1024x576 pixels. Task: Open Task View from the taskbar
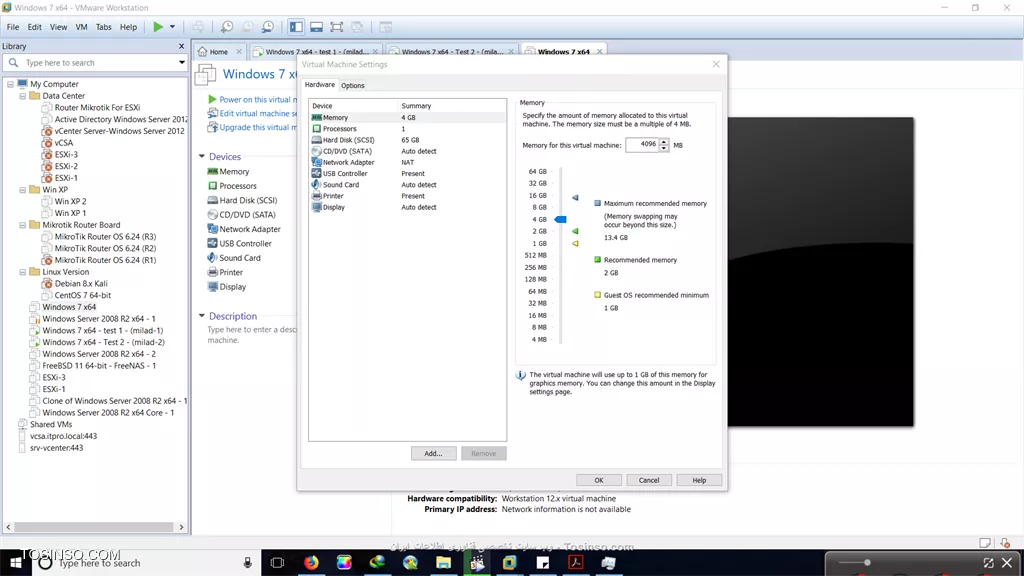(x=278, y=562)
